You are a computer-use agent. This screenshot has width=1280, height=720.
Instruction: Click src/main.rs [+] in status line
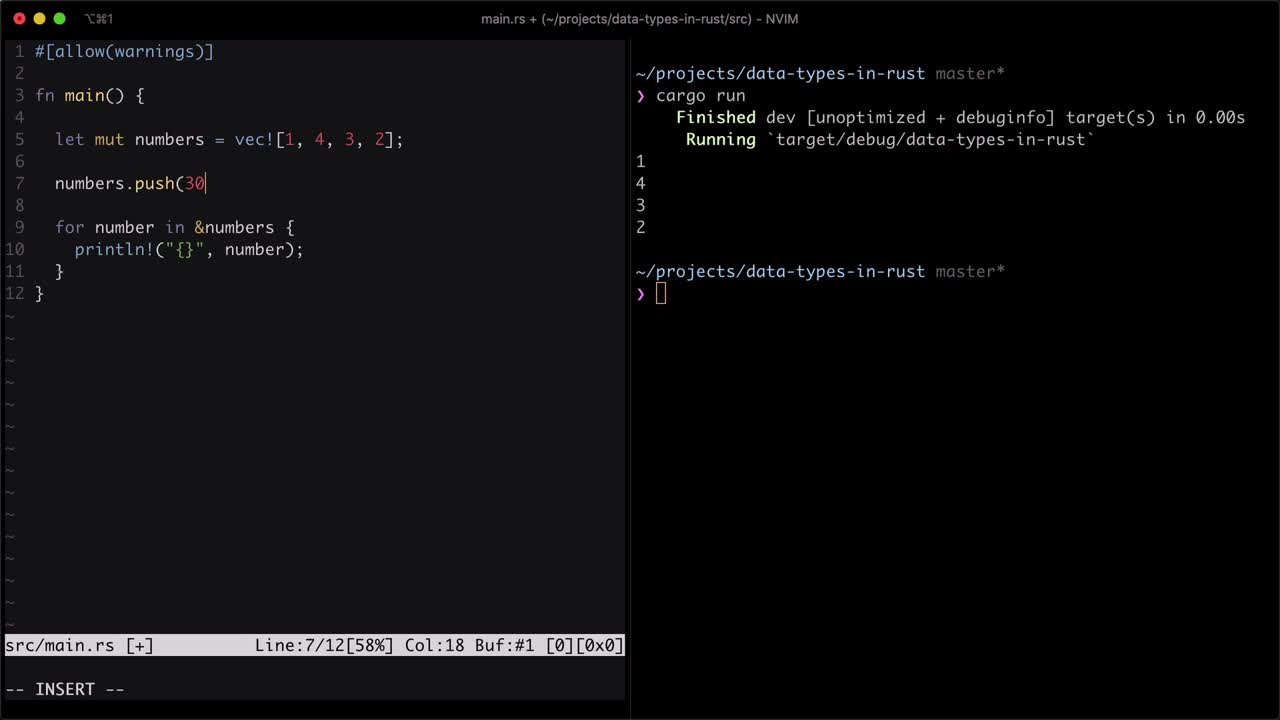coord(79,646)
